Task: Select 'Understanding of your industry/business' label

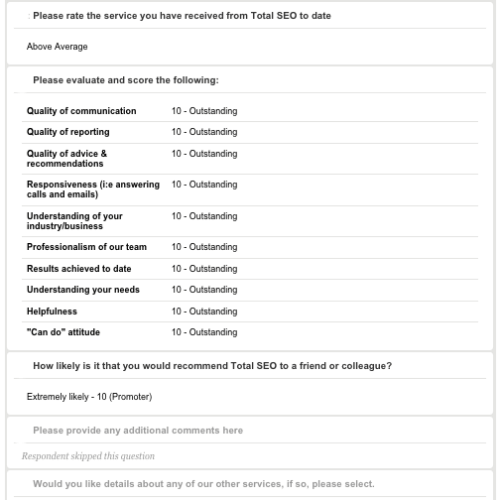Action: point(74,221)
